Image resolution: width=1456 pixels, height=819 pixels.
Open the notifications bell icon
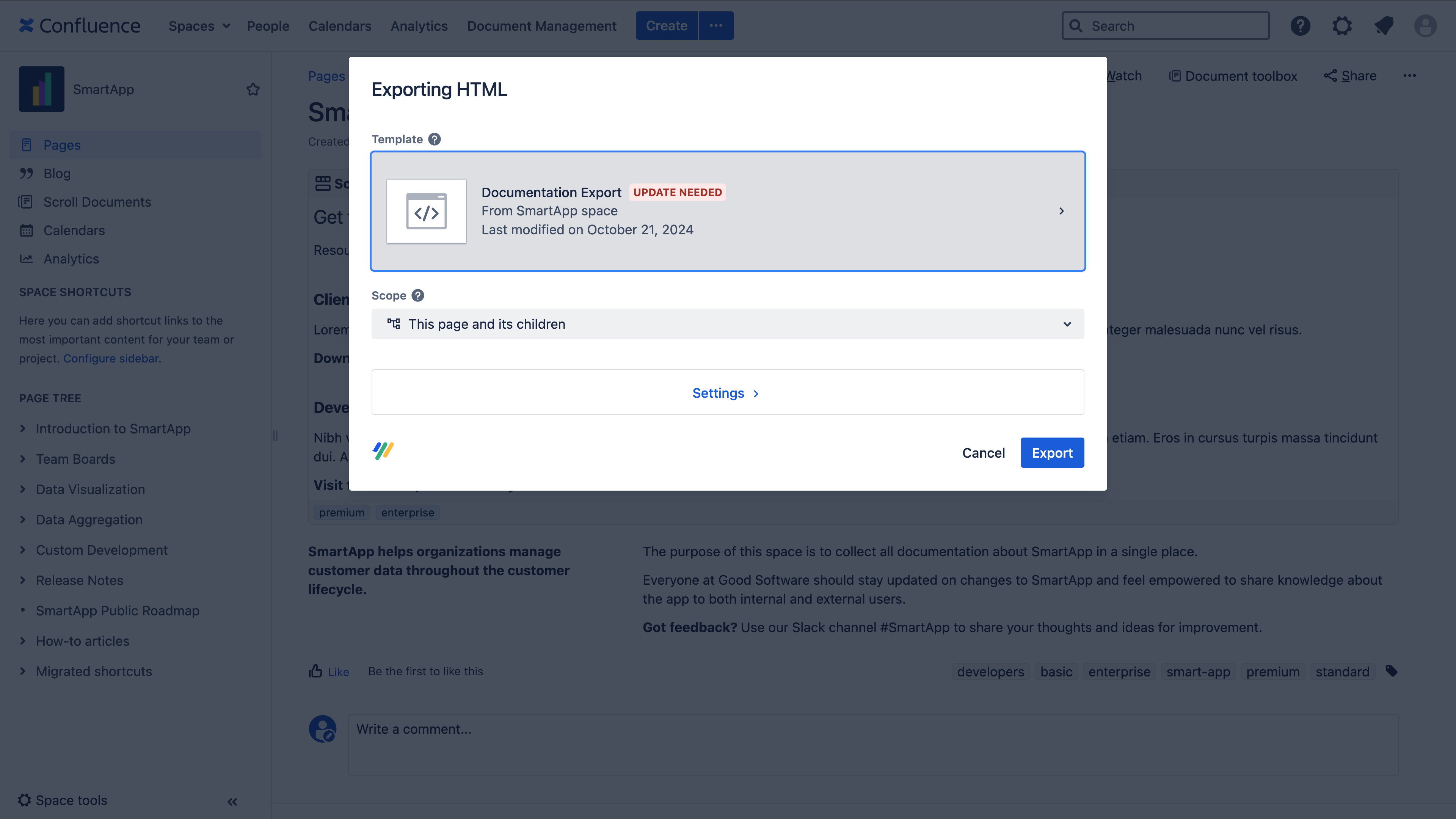(x=1384, y=26)
